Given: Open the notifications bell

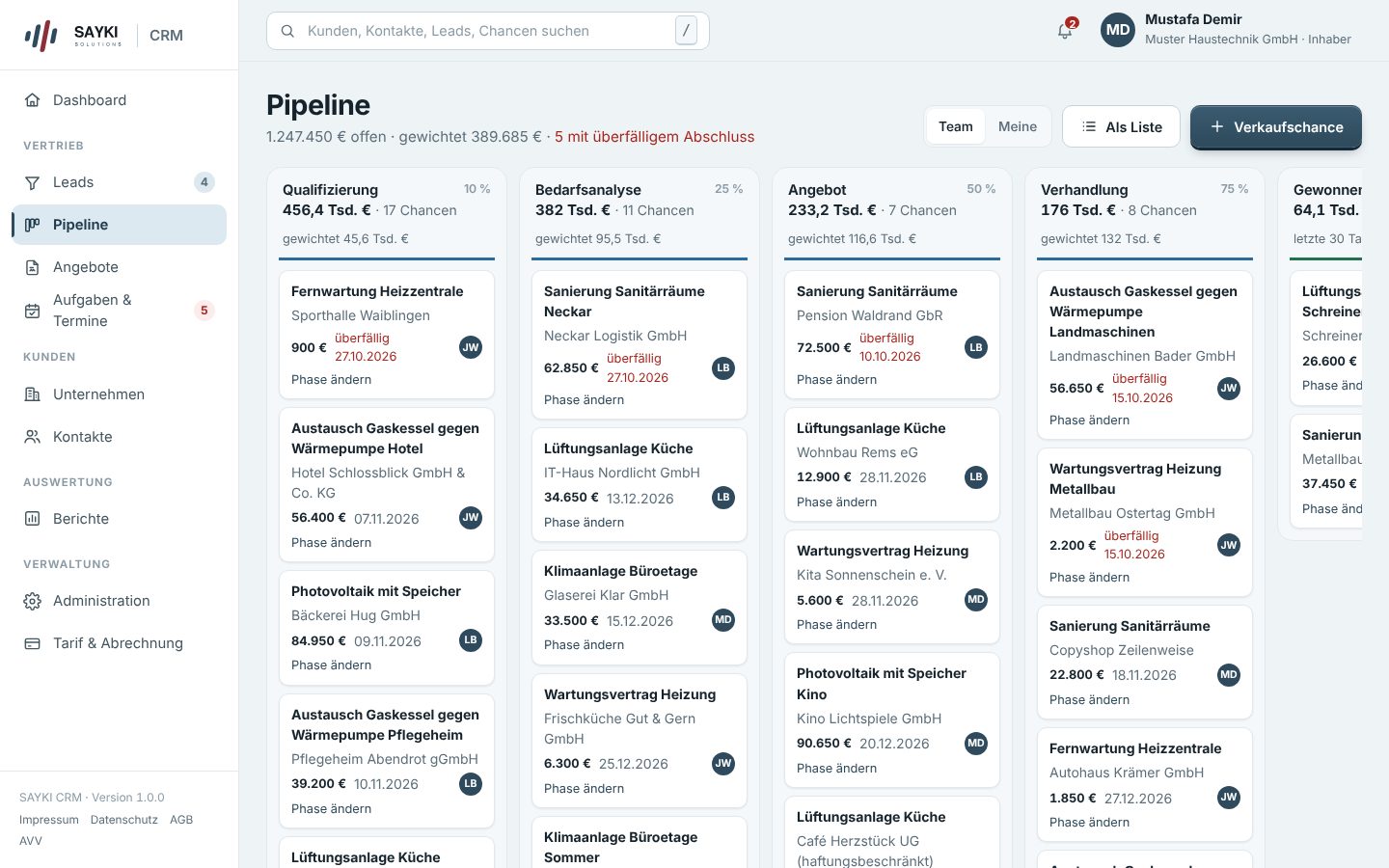Looking at the screenshot, I should point(1065,30).
